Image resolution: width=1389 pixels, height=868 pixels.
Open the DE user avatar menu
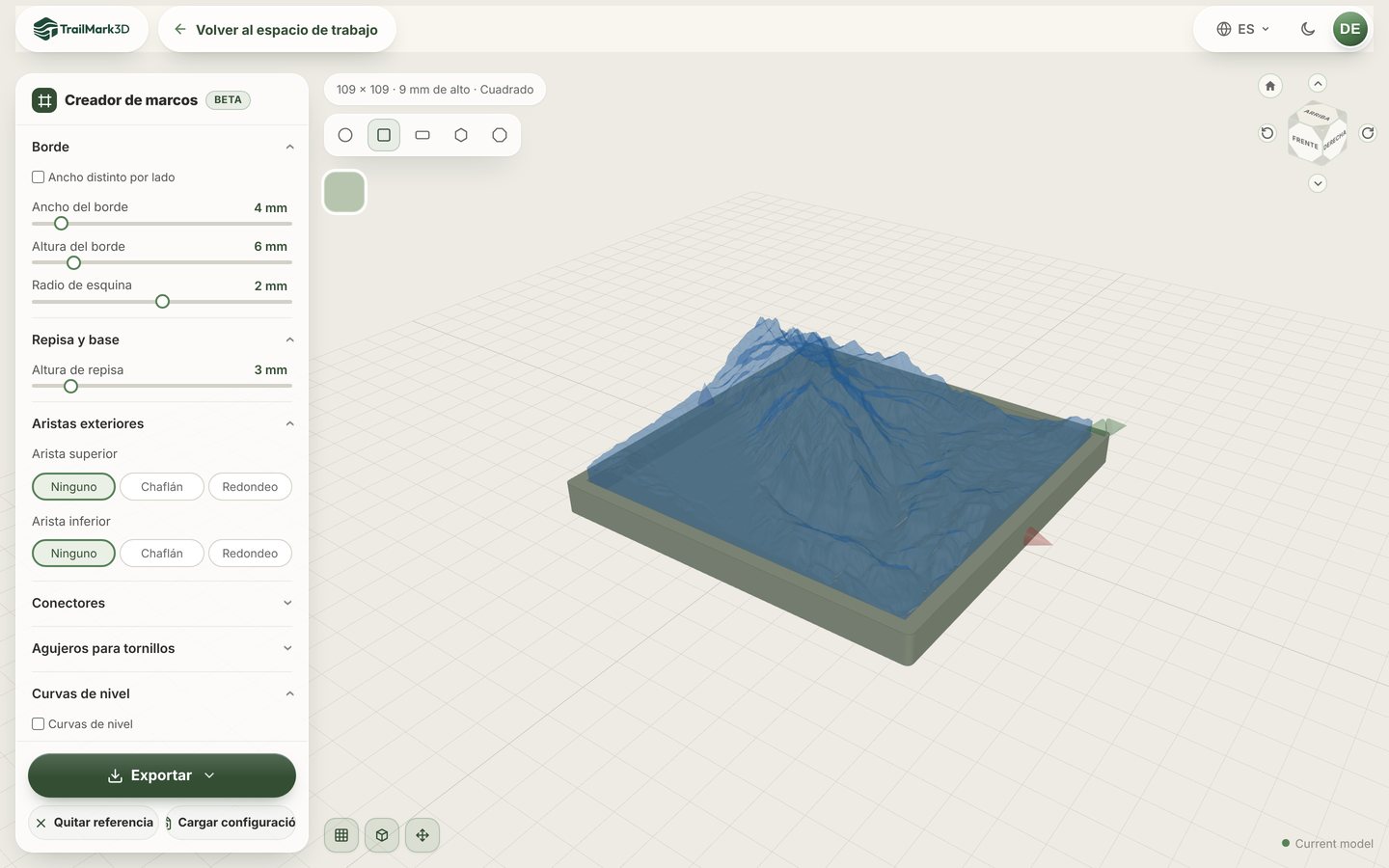tap(1350, 29)
